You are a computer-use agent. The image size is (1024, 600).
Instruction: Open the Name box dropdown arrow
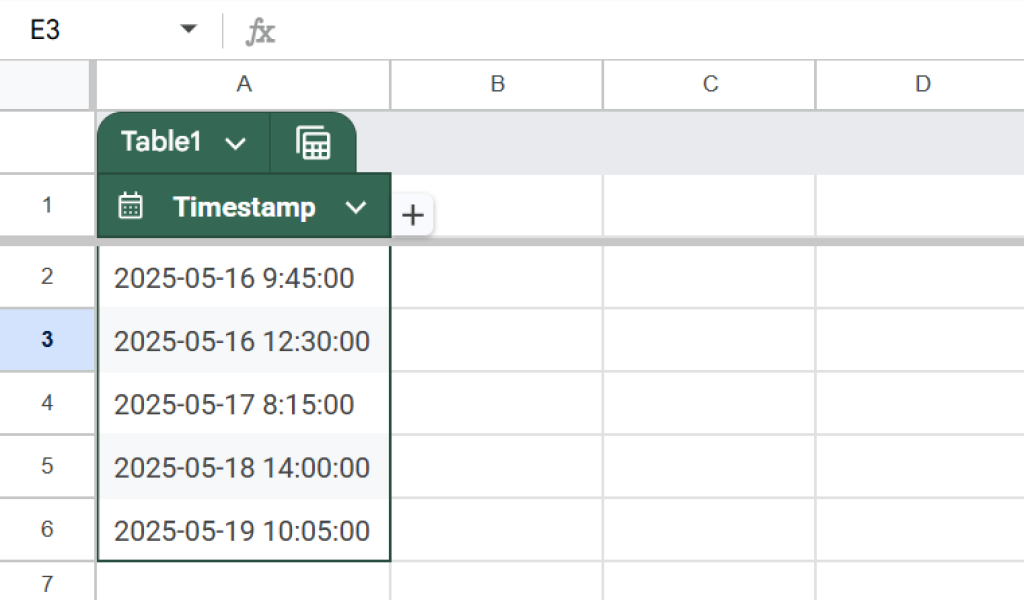[188, 30]
